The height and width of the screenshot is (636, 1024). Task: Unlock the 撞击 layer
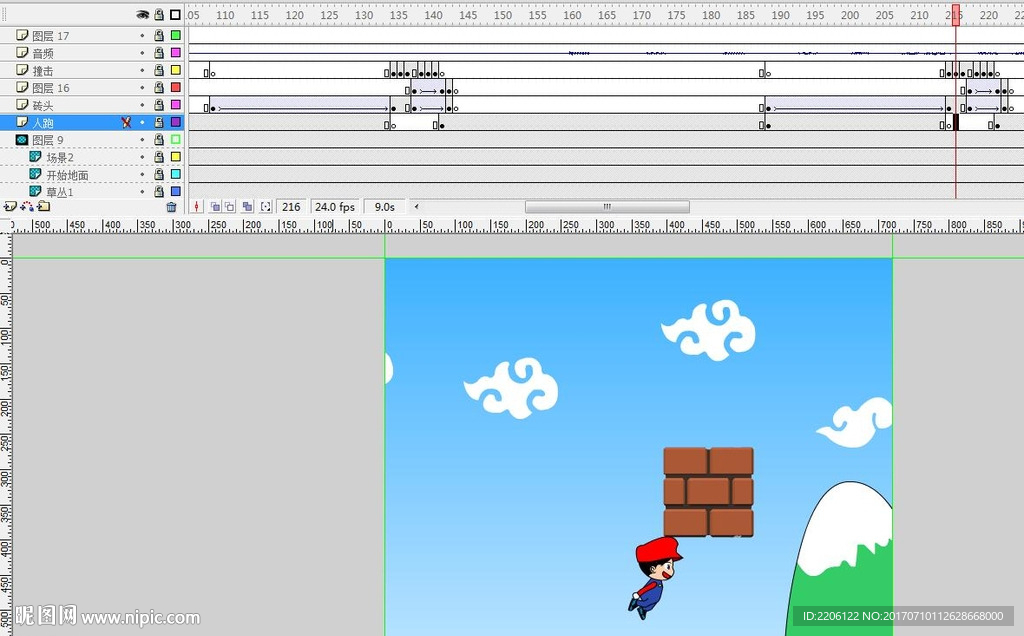click(159, 70)
